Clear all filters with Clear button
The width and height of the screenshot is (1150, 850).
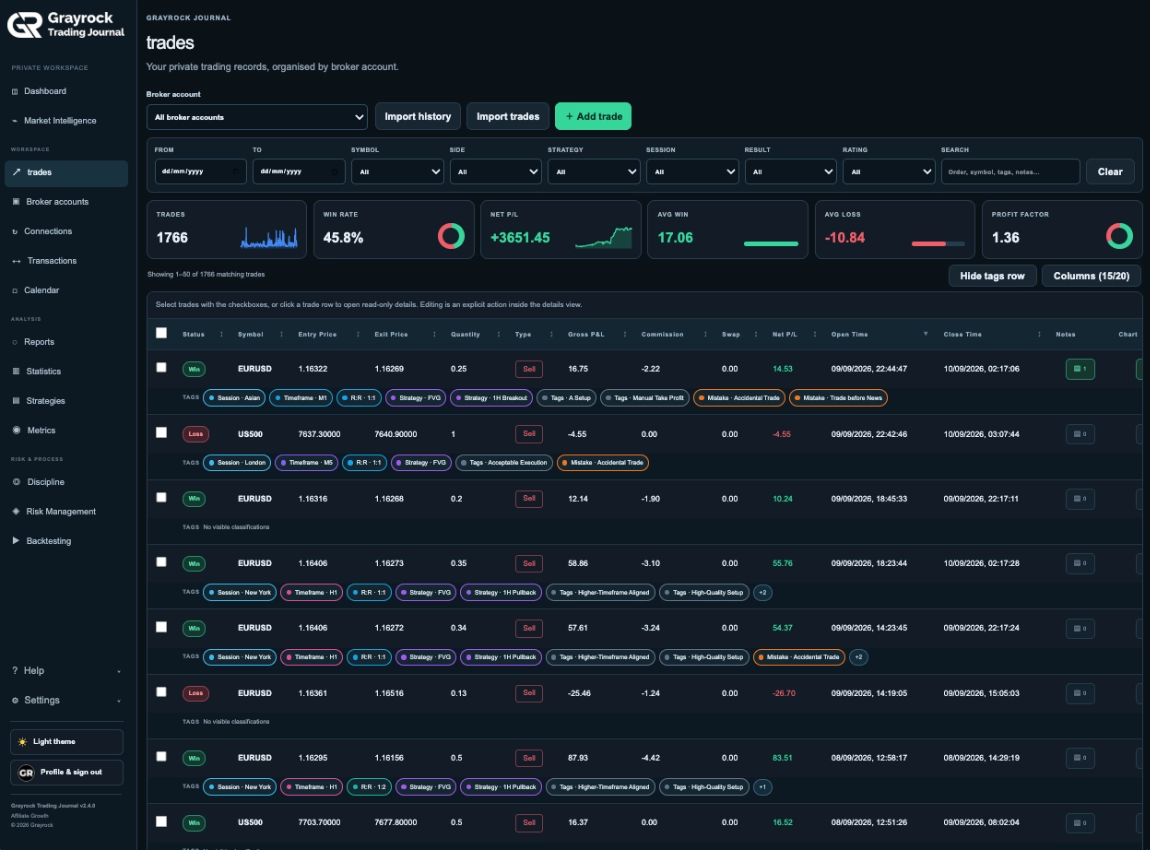1110,172
